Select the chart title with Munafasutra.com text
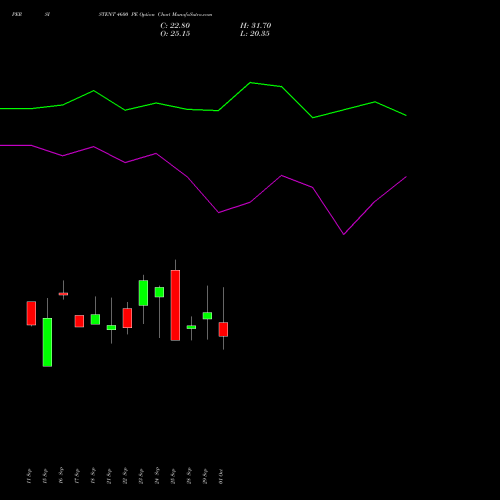500x500 pixels. [x=155, y=14]
